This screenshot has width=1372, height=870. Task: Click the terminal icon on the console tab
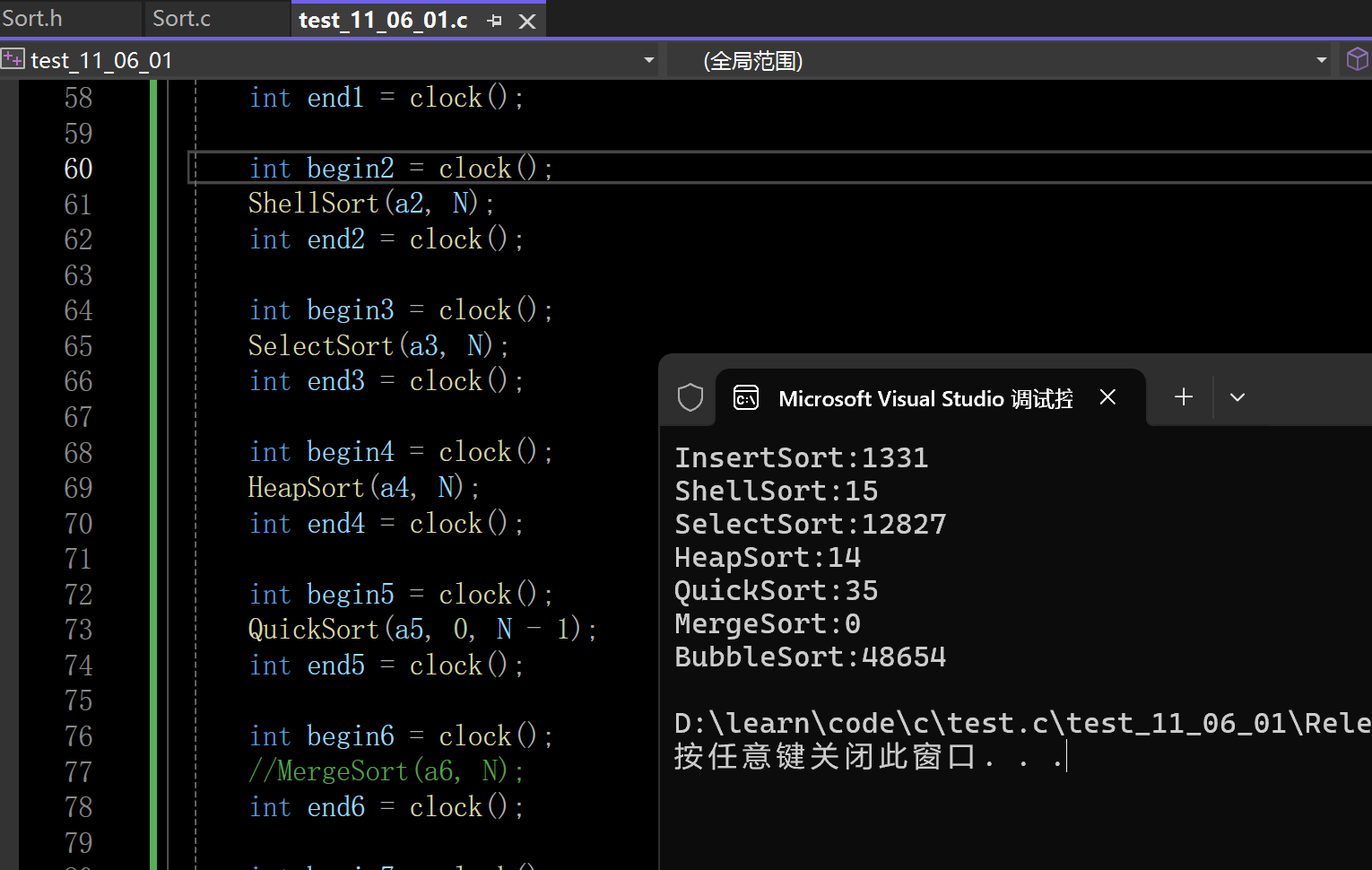746,397
